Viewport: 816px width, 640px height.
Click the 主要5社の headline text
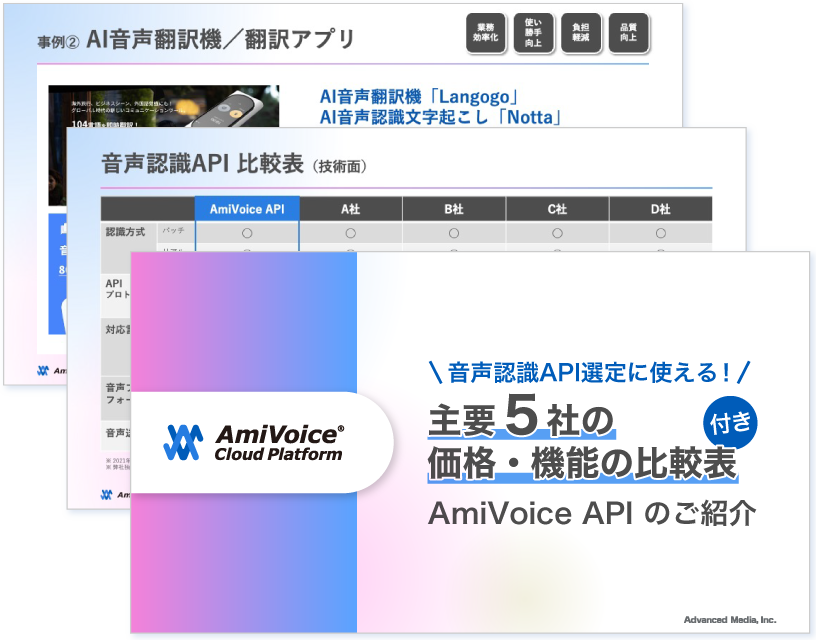pos(521,417)
